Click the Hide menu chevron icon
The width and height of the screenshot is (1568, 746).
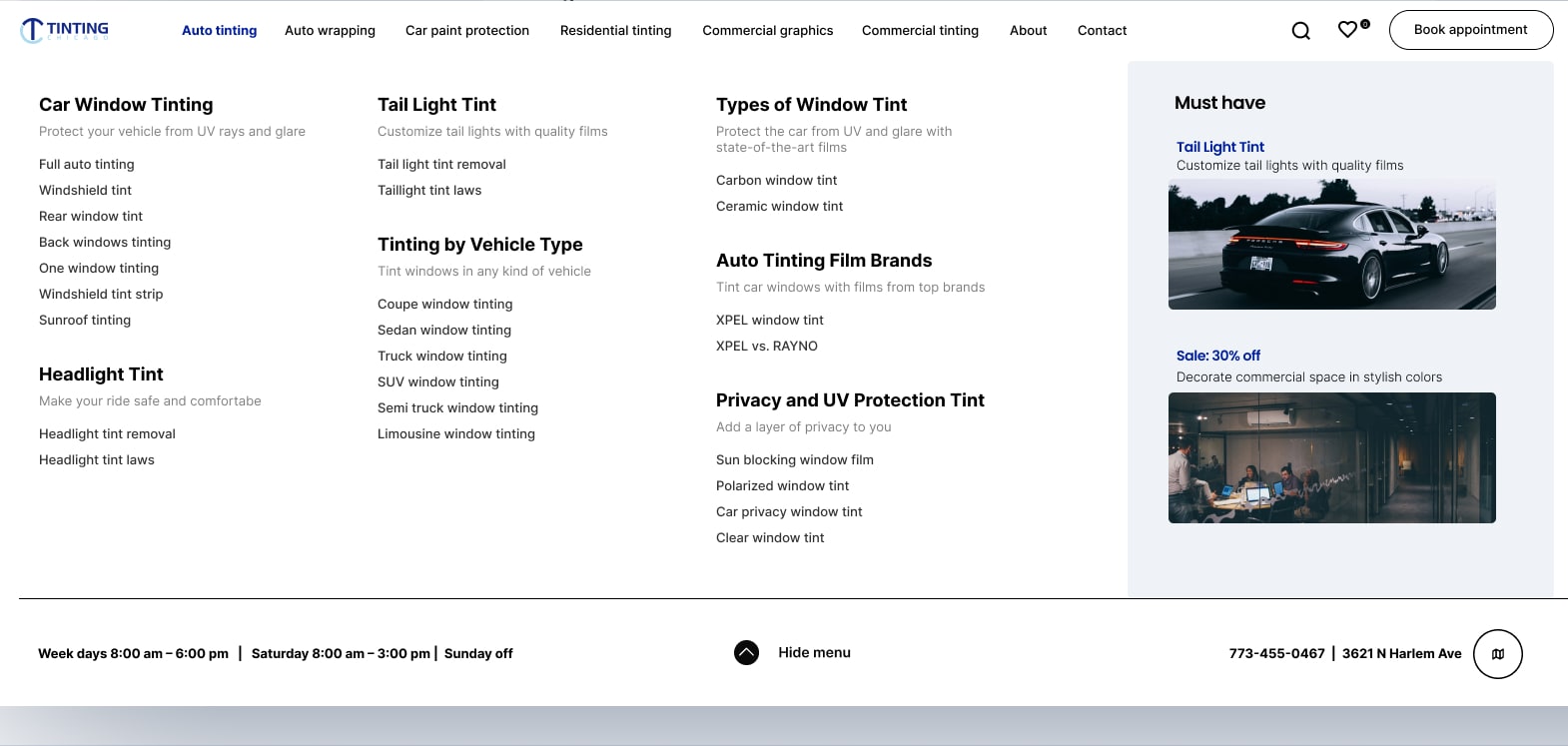[x=746, y=653]
